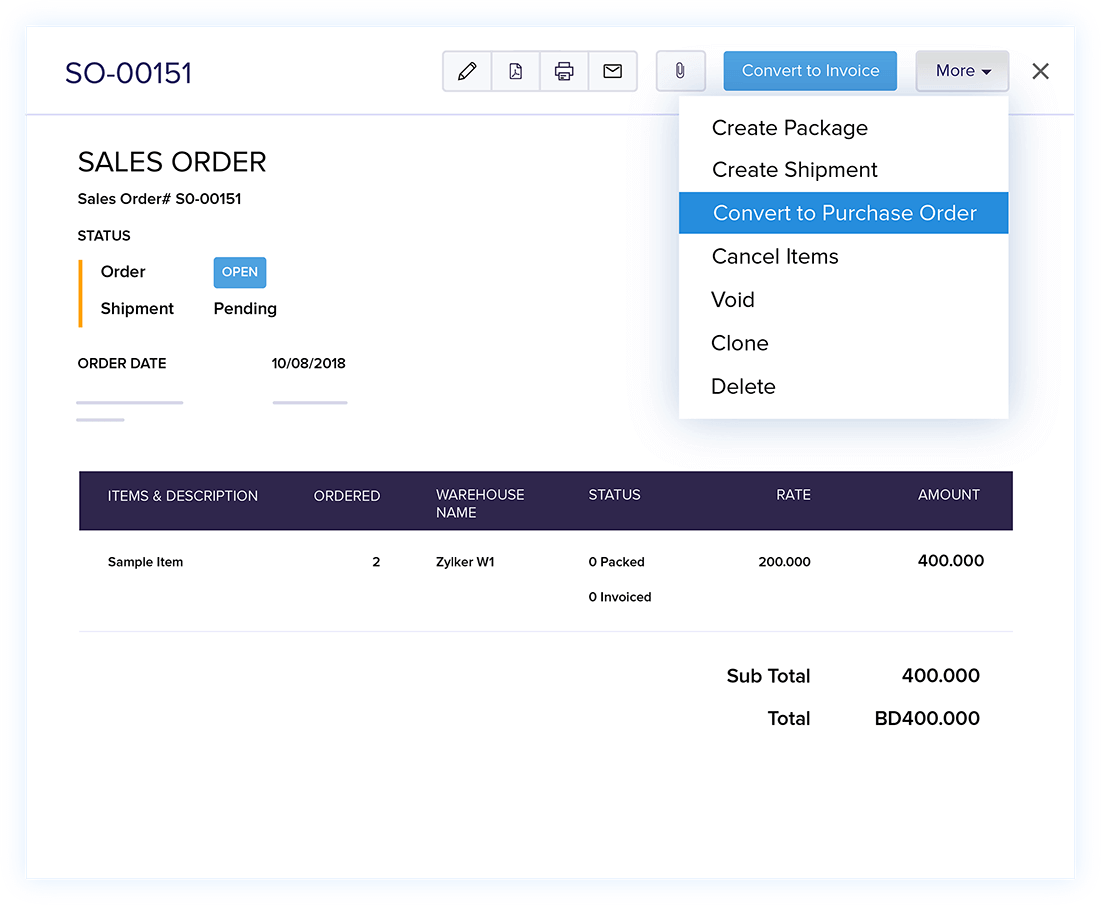This screenshot has height=905, width=1101.
Task: Open the PDF export icon
Action: pyautogui.click(x=516, y=71)
